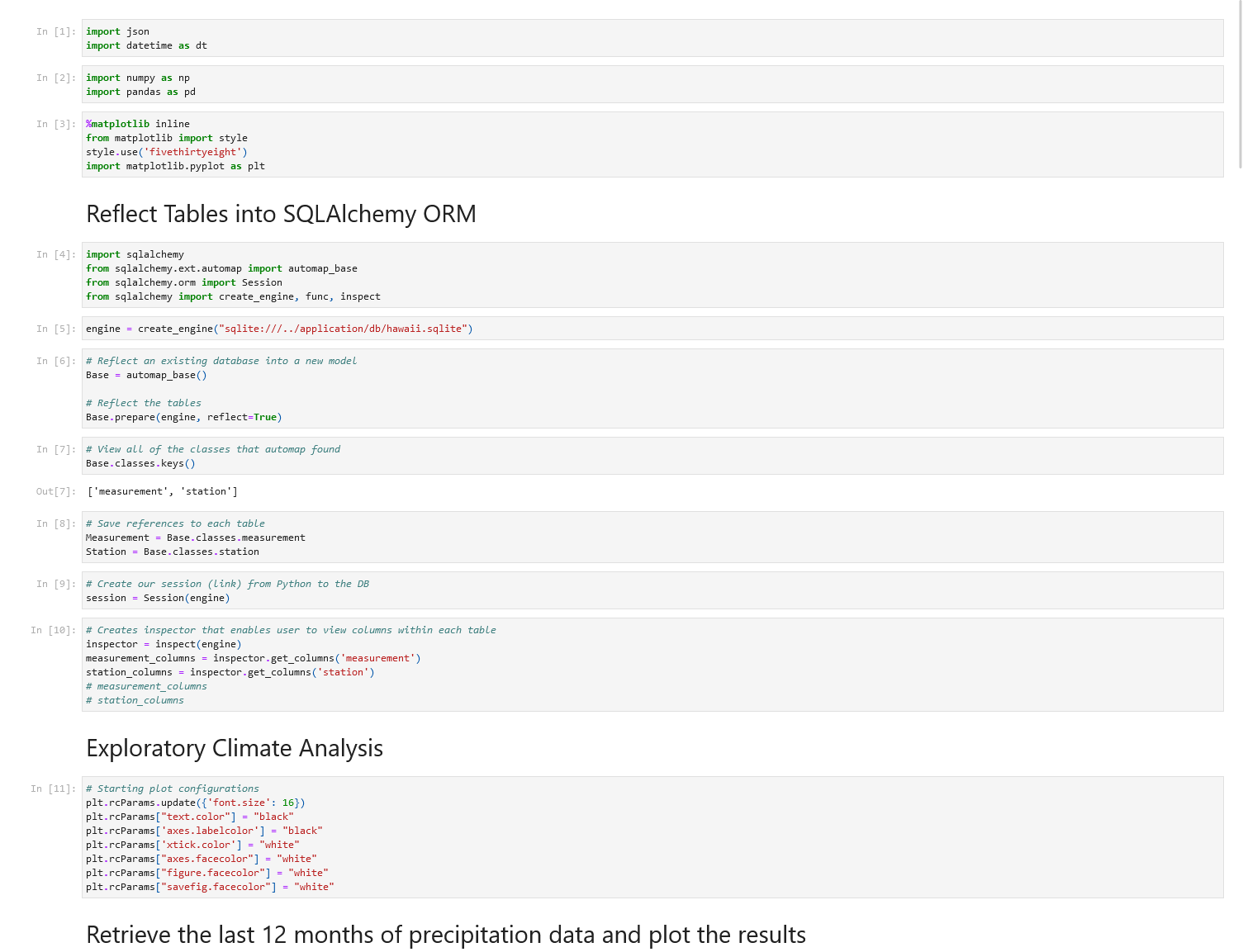This screenshot has width=1243, height=952.
Task: Click the 'Out[7]:' output prompt
Action: click(x=56, y=491)
